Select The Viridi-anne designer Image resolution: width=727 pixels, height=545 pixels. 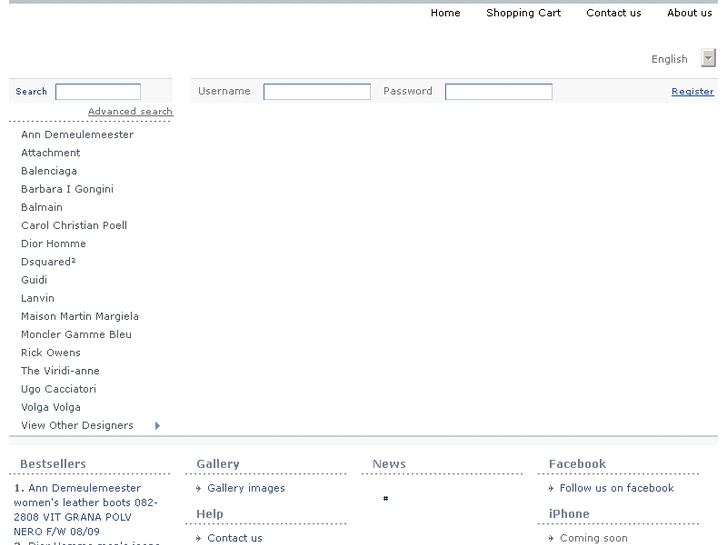[60, 371]
